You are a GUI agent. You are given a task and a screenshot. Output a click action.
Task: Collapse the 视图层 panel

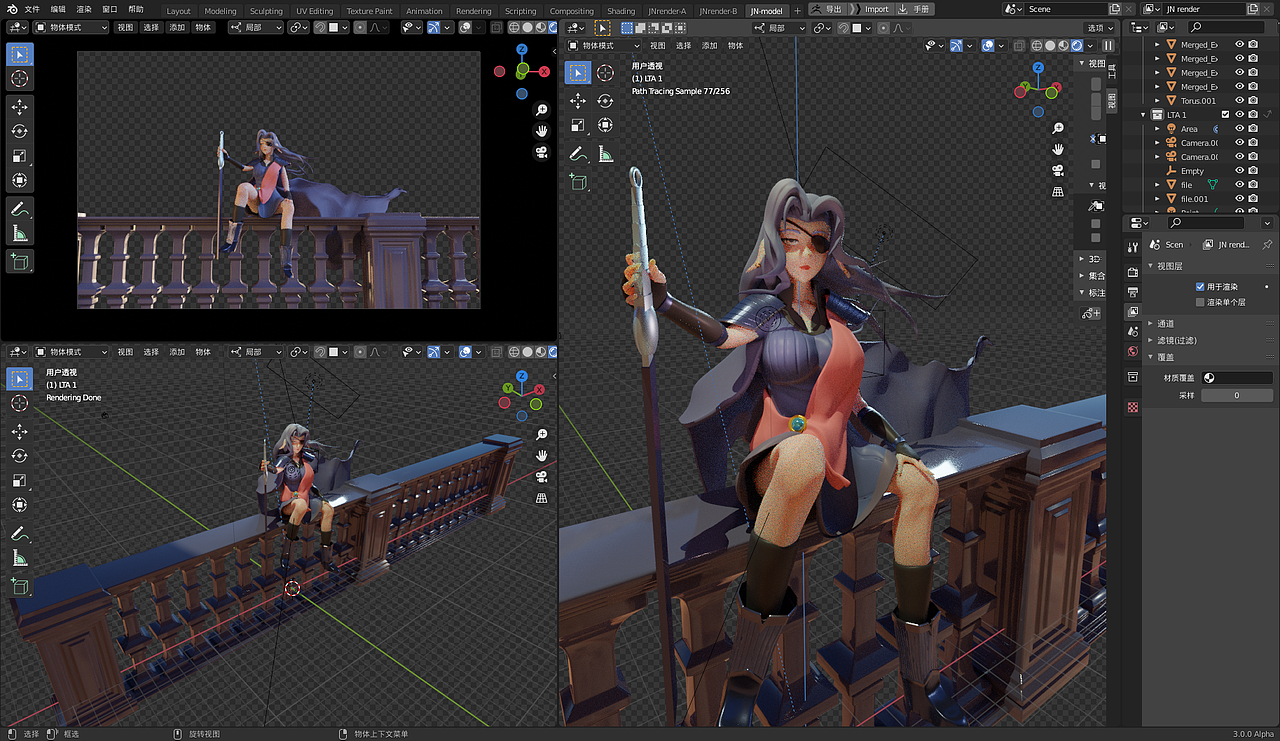point(1150,266)
